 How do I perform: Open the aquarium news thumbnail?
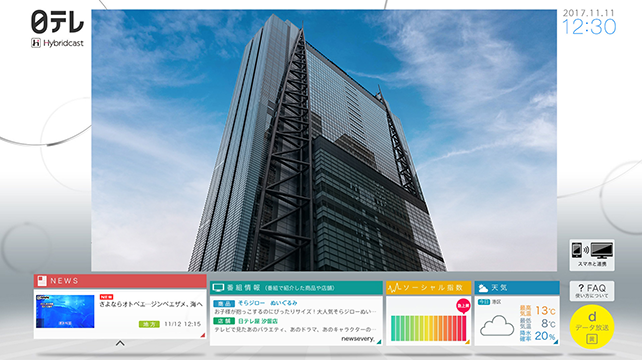tap(65, 311)
